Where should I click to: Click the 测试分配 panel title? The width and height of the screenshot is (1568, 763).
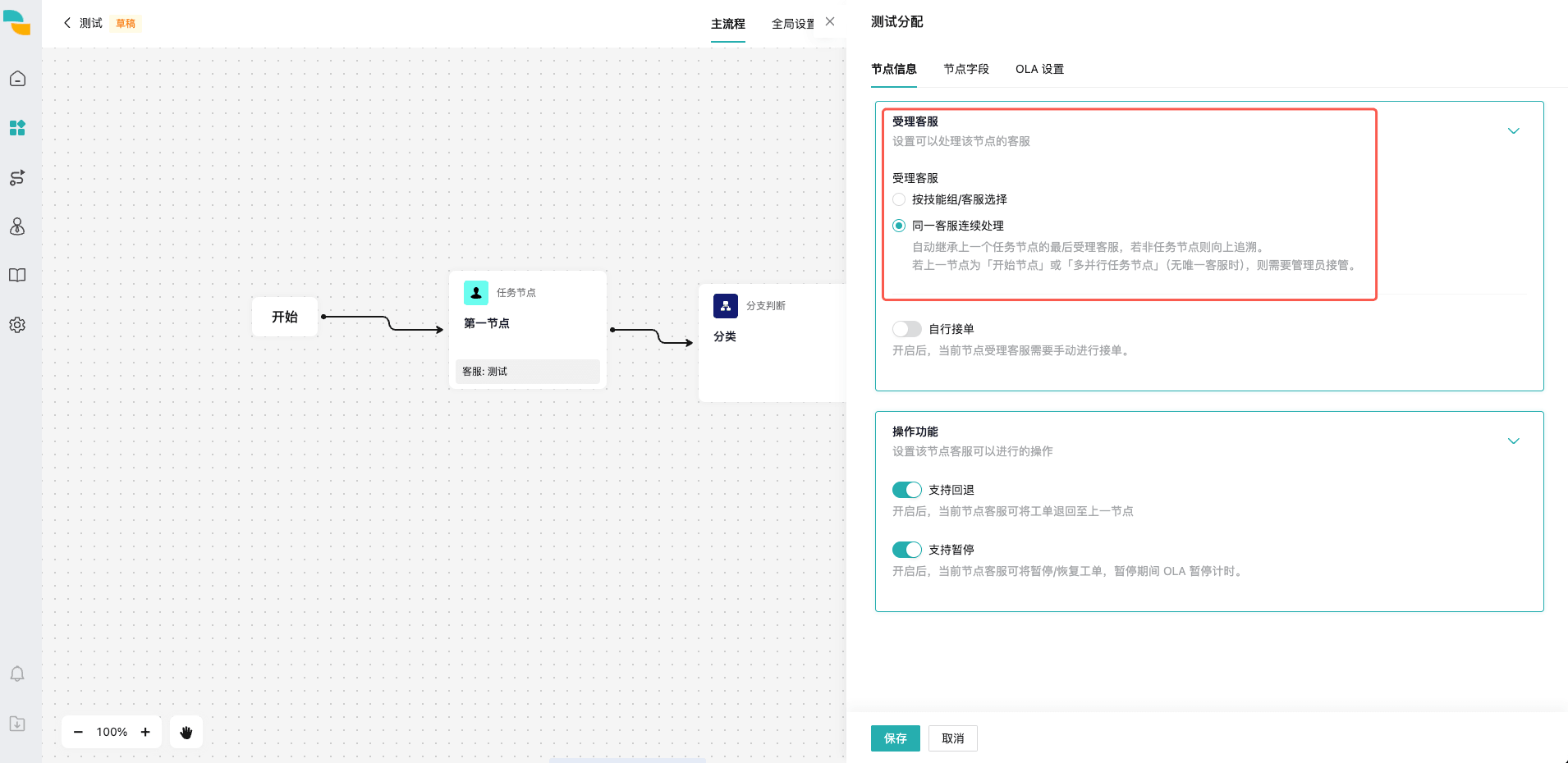pyautogui.click(x=897, y=22)
